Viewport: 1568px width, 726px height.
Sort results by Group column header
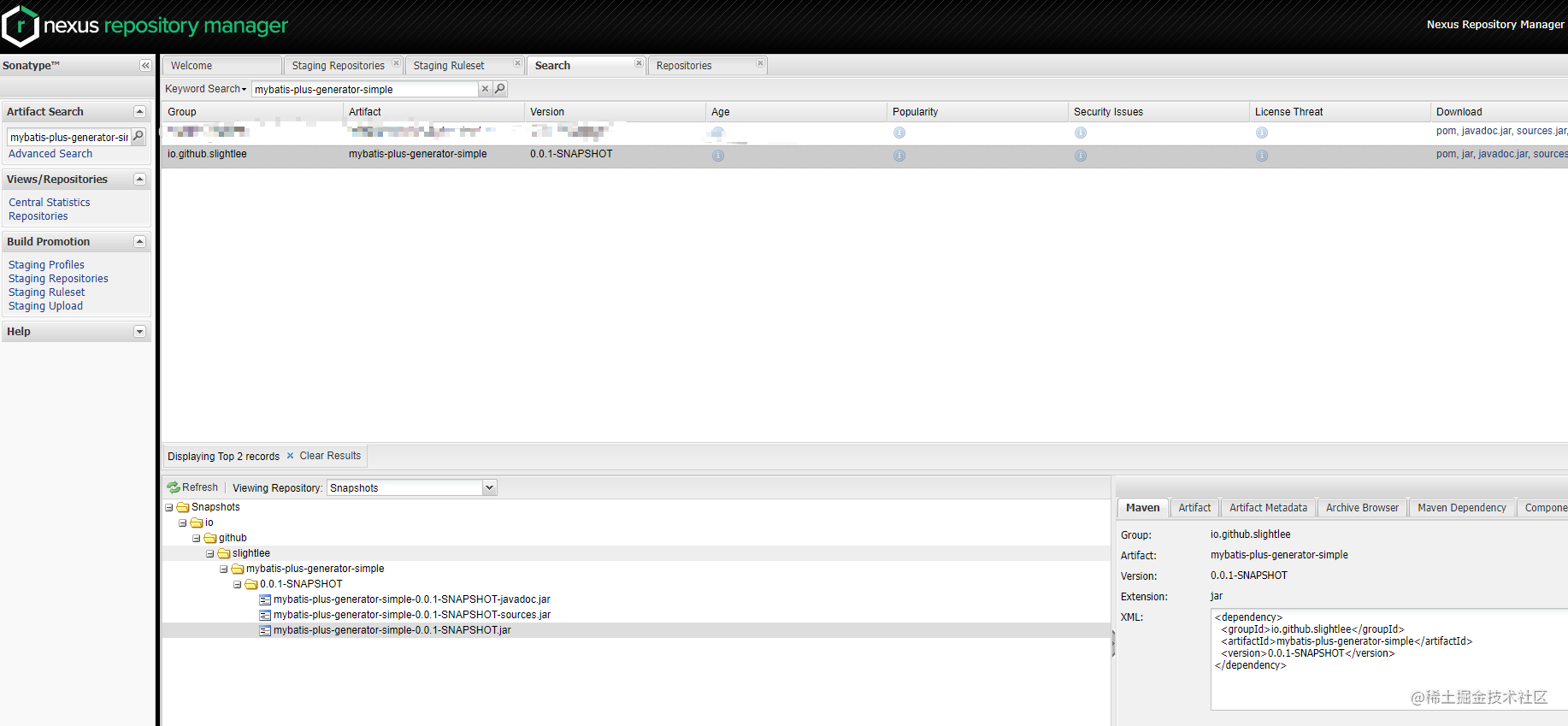click(252, 112)
